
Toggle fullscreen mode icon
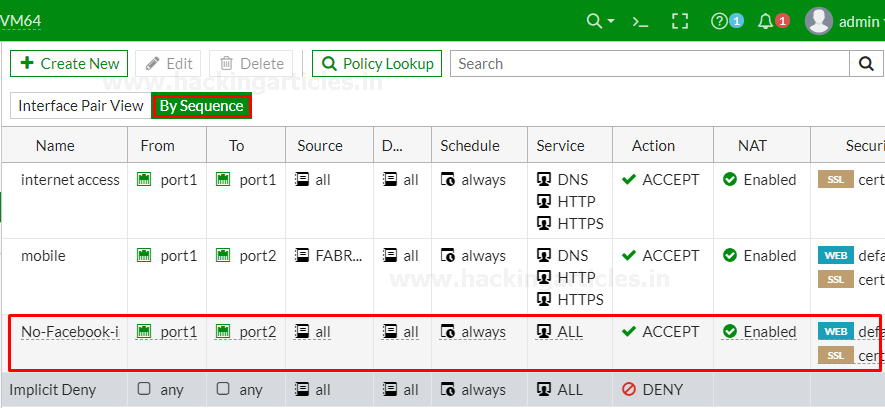tap(680, 21)
